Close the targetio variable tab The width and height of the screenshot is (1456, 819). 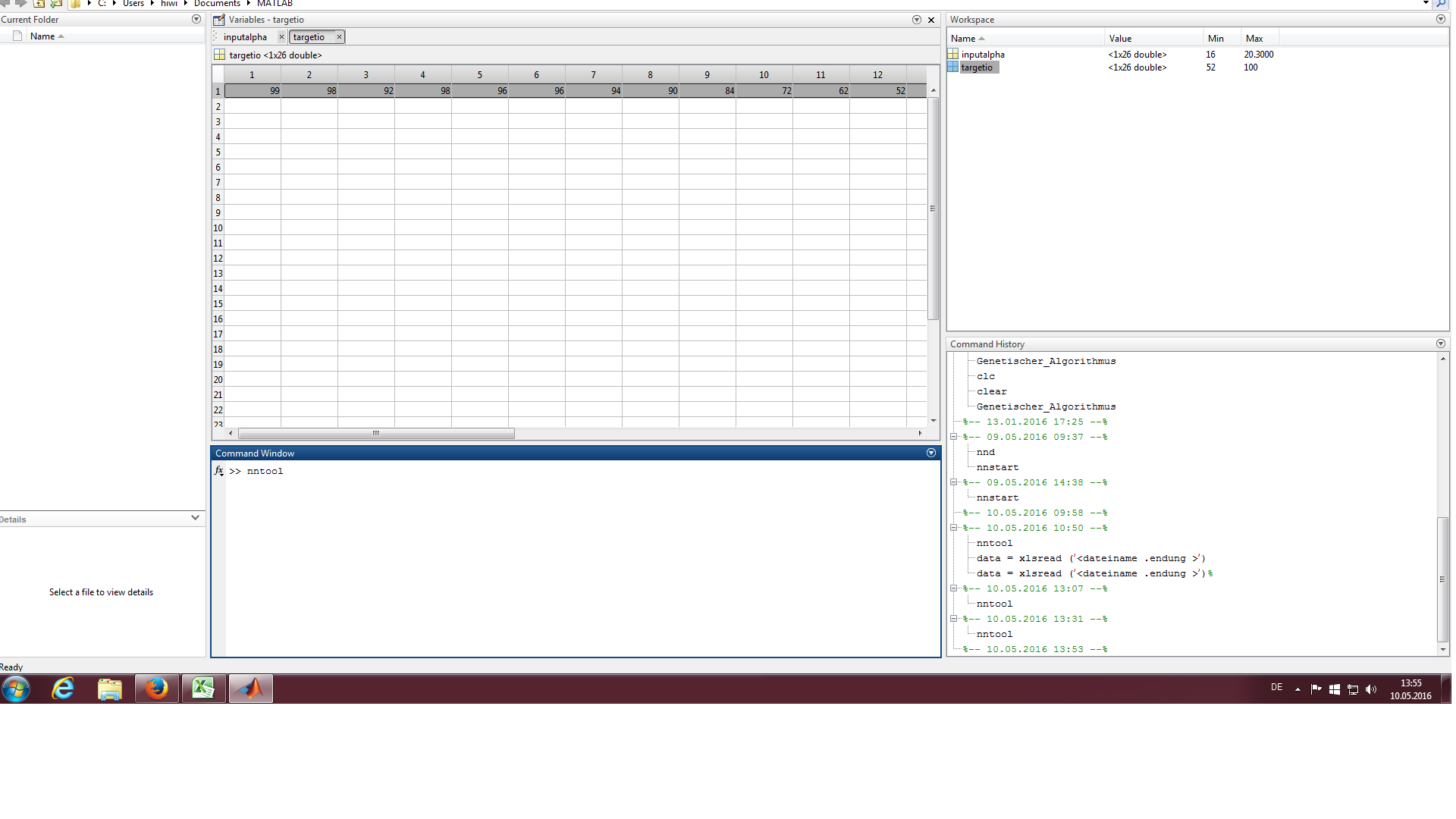pyautogui.click(x=339, y=37)
